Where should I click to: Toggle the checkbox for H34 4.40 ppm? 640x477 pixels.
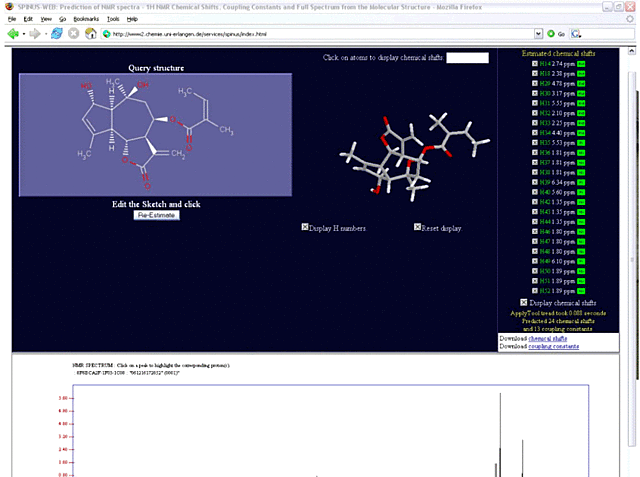point(535,133)
